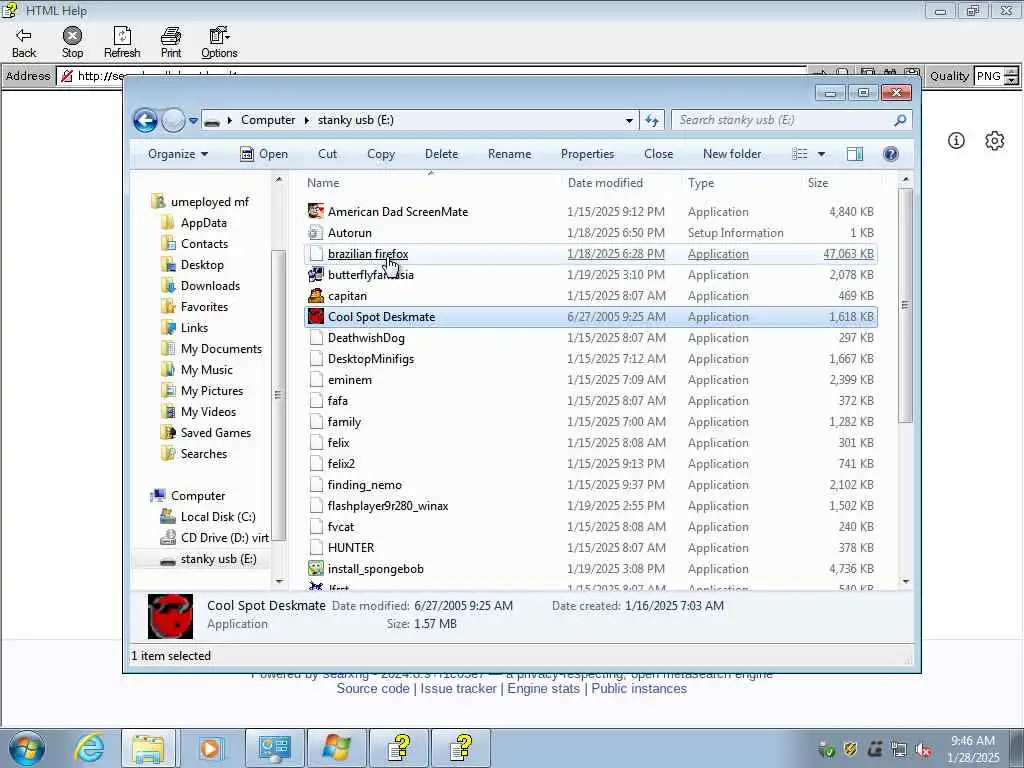
Task: Open AppData folder in navigation pane
Action: [x=203, y=223]
